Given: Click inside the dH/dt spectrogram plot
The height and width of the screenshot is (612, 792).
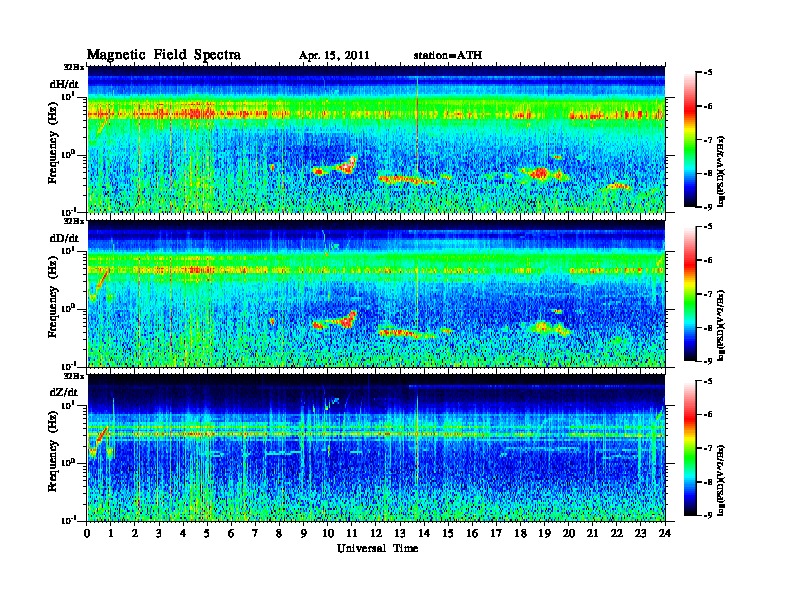Looking at the screenshot, I should pos(376,139).
